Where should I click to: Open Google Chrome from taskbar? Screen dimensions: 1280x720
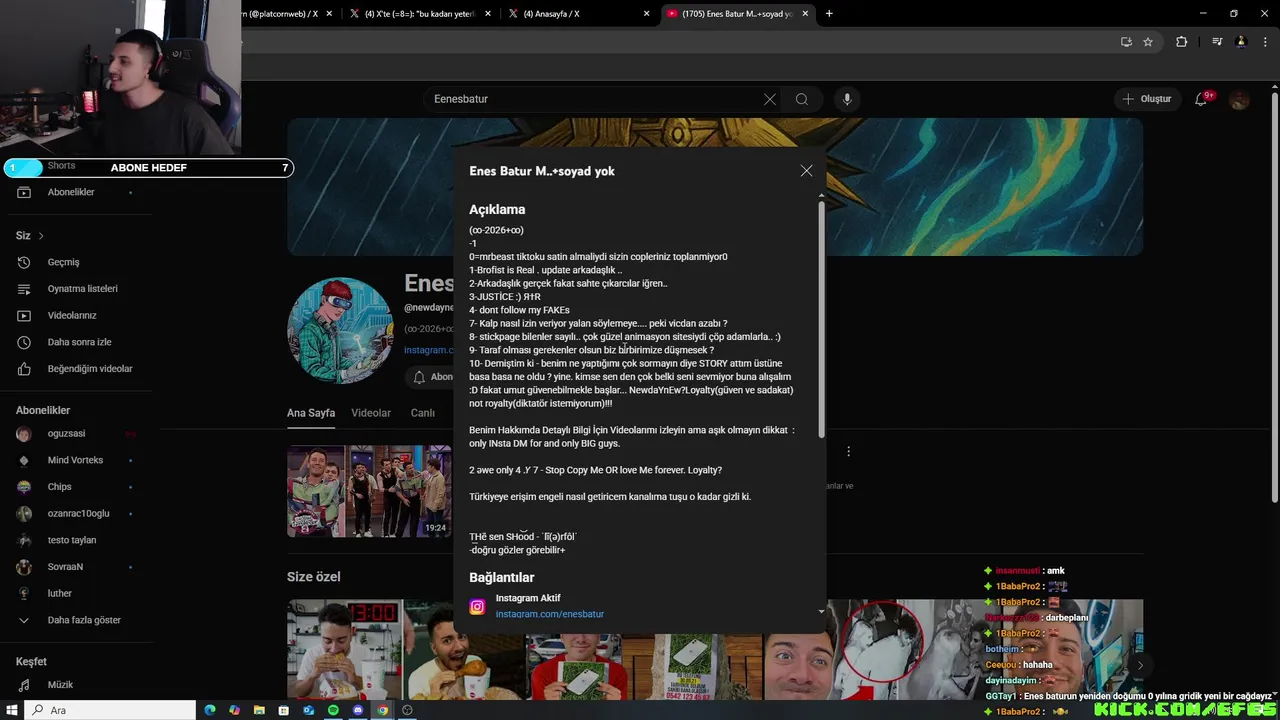(382, 710)
